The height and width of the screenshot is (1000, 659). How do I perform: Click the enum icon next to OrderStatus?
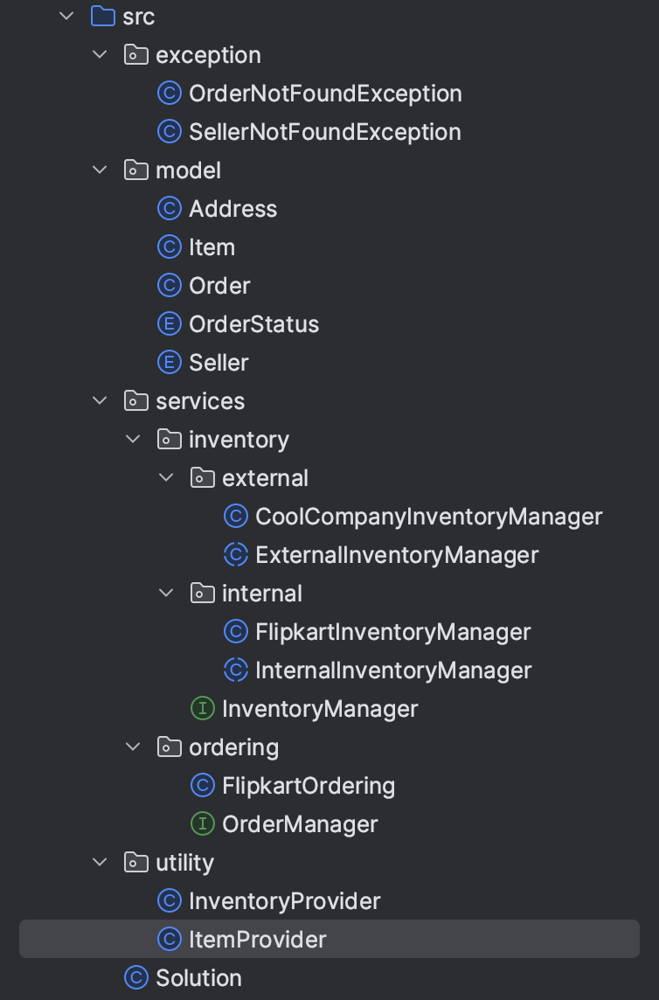point(169,324)
